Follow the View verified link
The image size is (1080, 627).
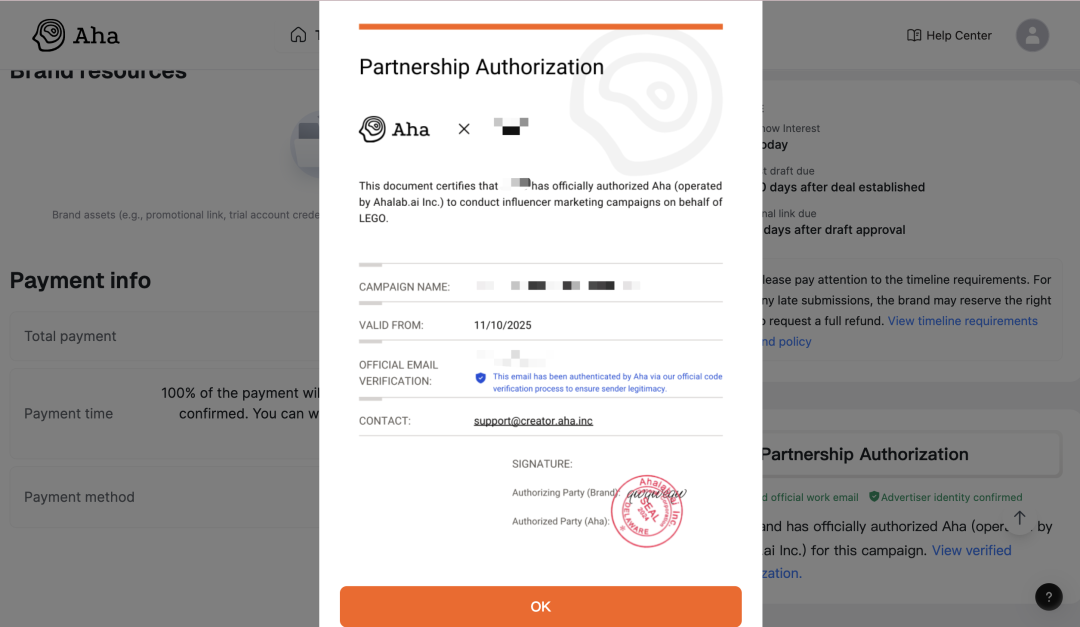[971, 550]
